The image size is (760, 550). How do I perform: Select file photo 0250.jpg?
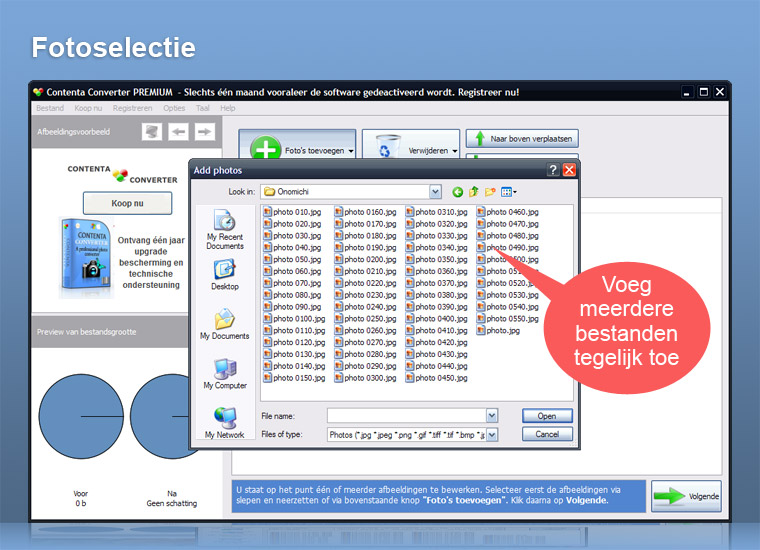coord(365,318)
